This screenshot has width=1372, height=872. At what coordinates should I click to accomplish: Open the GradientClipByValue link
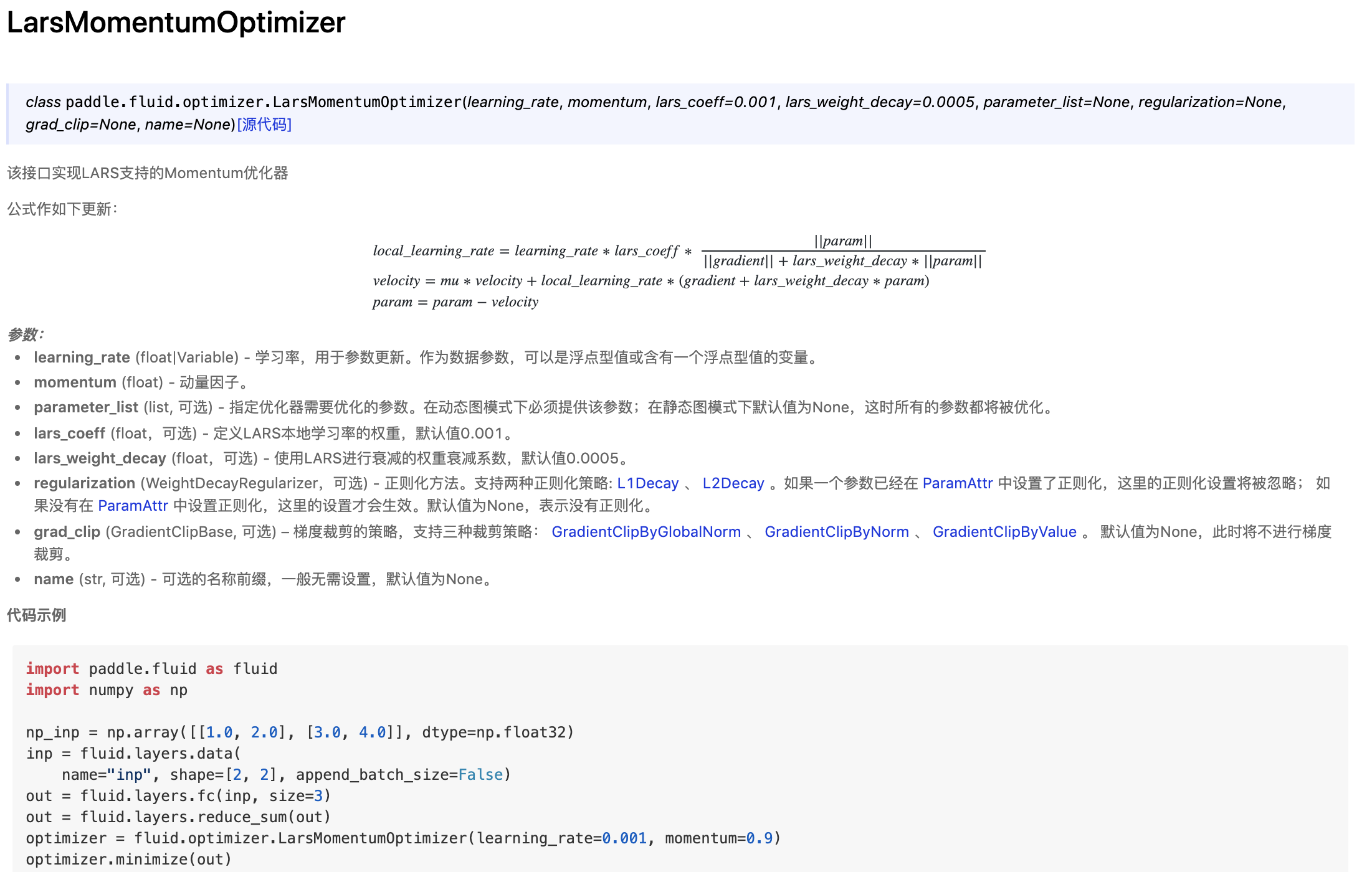[x=1004, y=532]
